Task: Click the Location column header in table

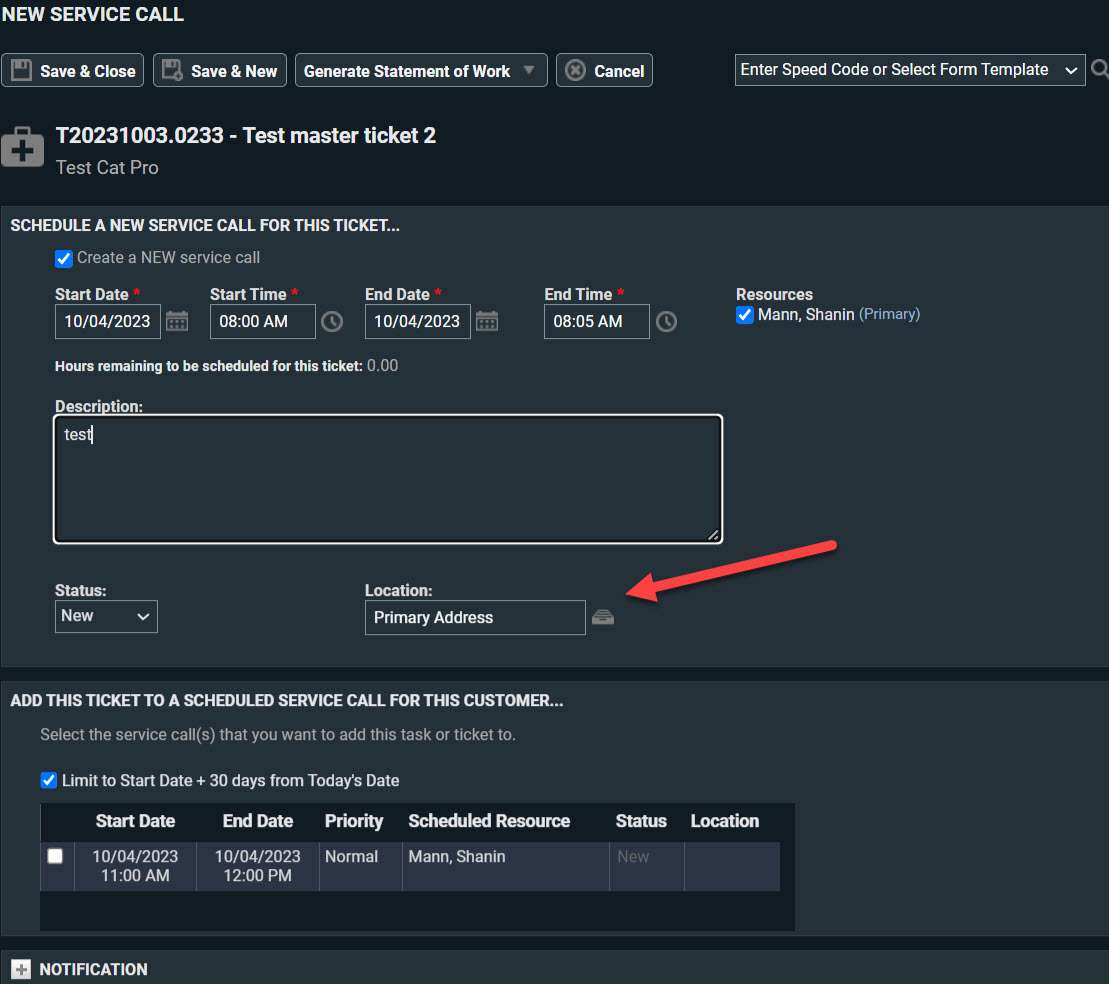Action: point(724,821)
